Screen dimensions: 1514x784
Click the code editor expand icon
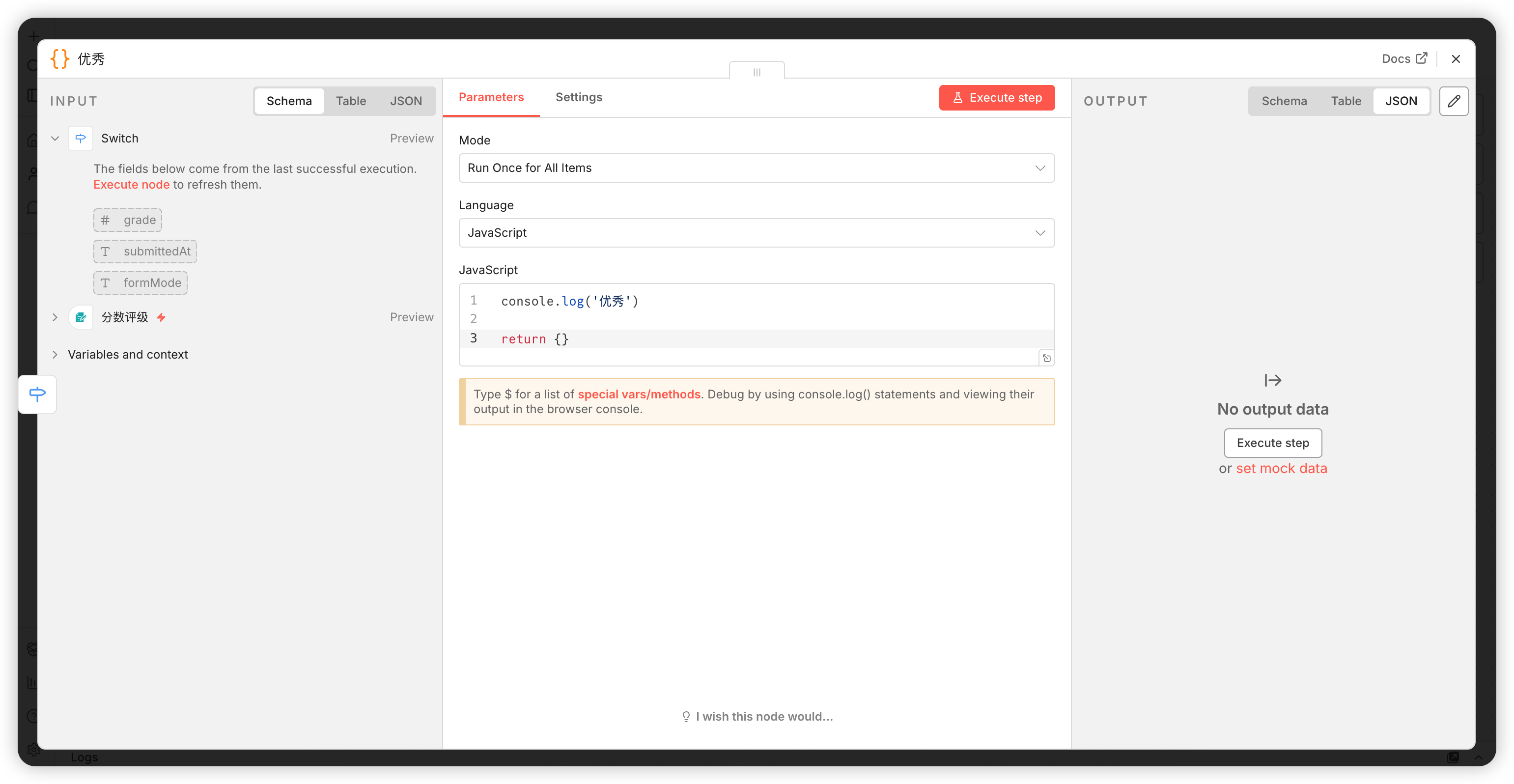click(x=1047, y=358)
